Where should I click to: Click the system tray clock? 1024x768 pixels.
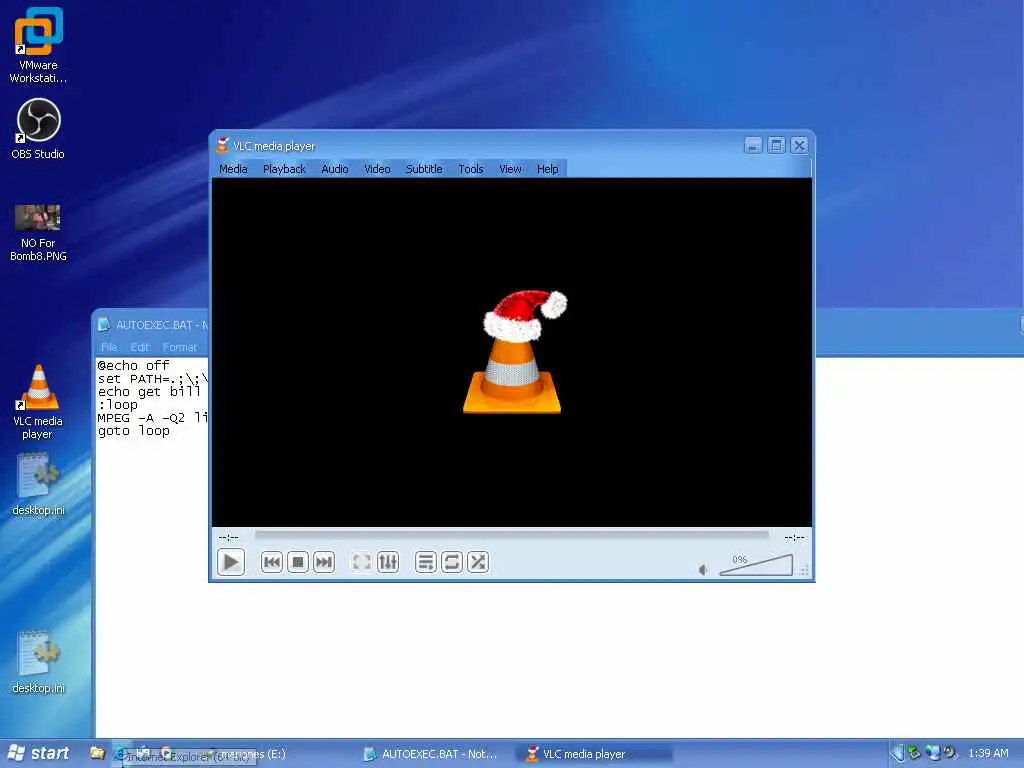tap(988, 754)
